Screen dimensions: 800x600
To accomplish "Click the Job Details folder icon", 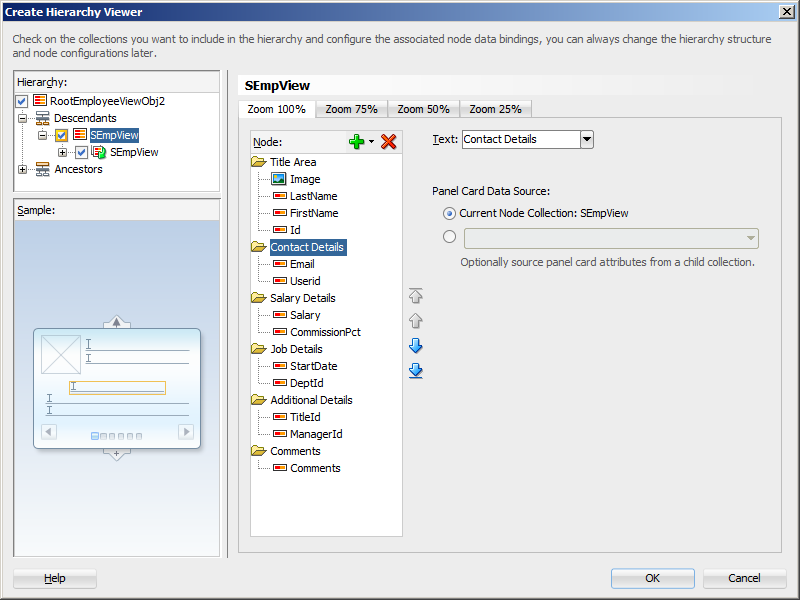I will tap(259, 348).
